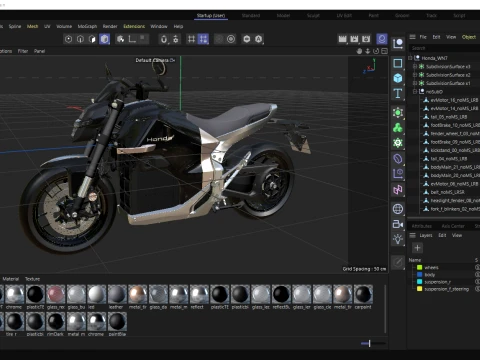Image resolution: width=480 pixels, height=360 pixels.
Task: Open Edit Render Settings clapperboard gear icon
Action: click(366, 39)
